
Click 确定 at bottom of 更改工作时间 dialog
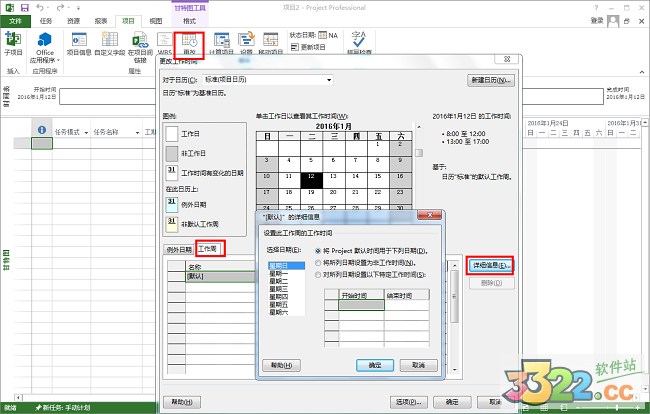click(x=452, y=402)
